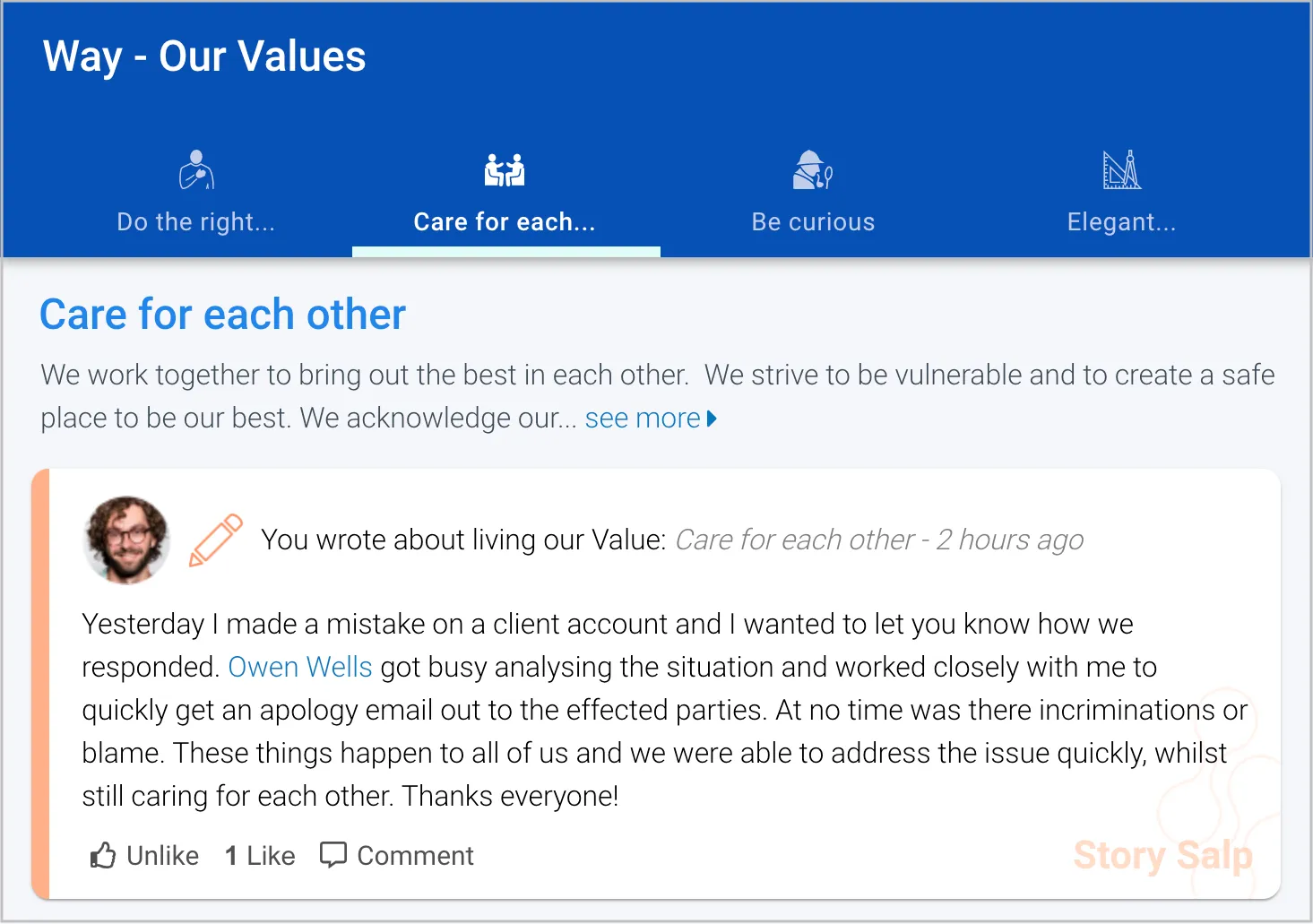Click the speech bubble Comment icon
1313x924 pixels.
[x=333, y=855]
